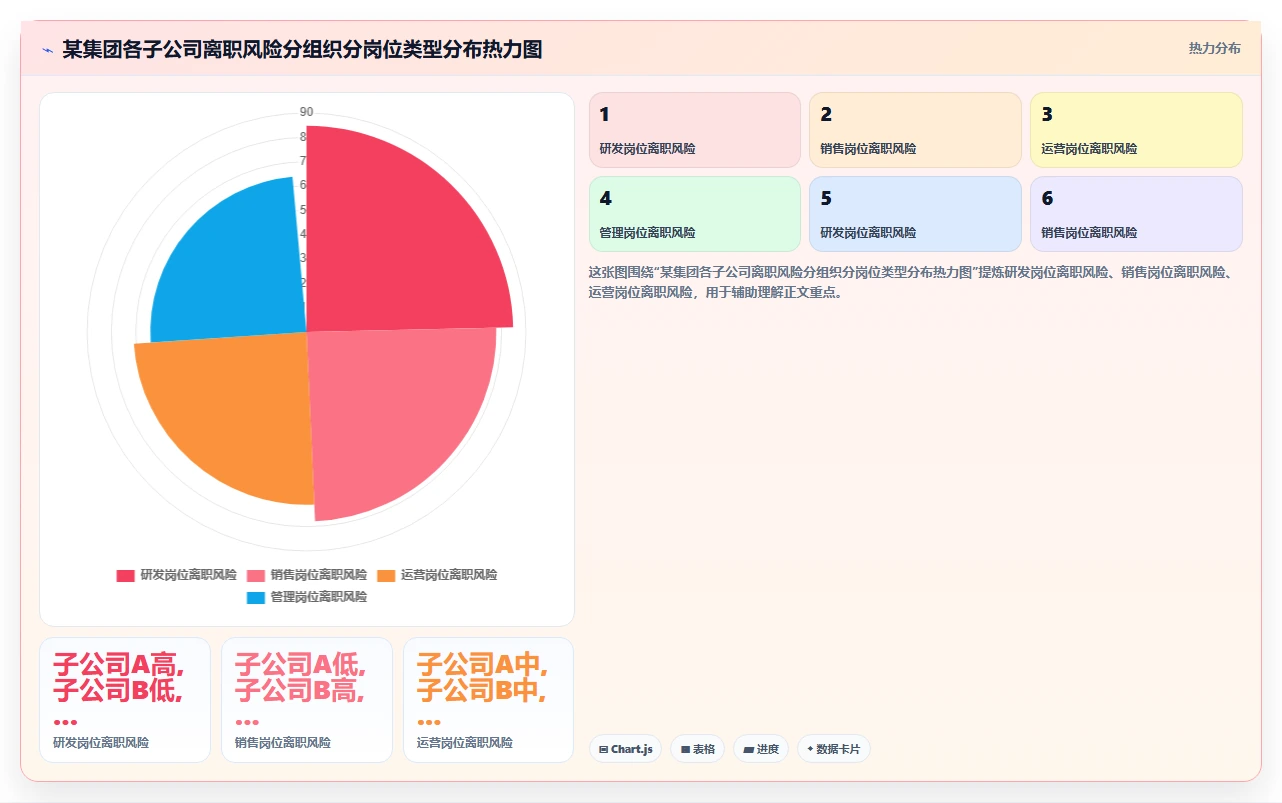This screenshot has height=803, width=1282.
Task: Click the 数据卡片 chip
Action: click(x=834, y=749)
